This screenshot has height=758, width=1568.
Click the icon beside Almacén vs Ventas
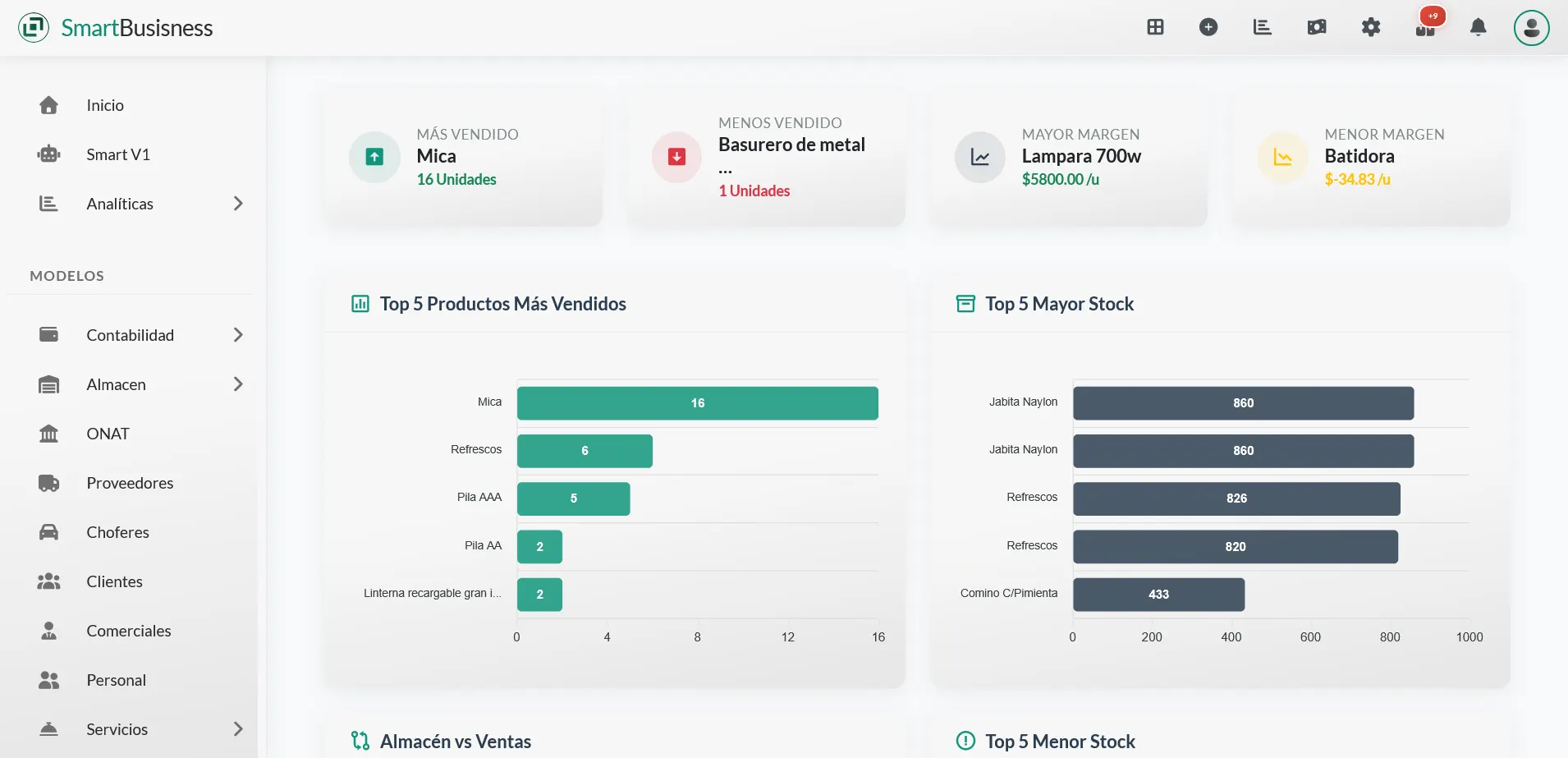click(x=360, y=741)
